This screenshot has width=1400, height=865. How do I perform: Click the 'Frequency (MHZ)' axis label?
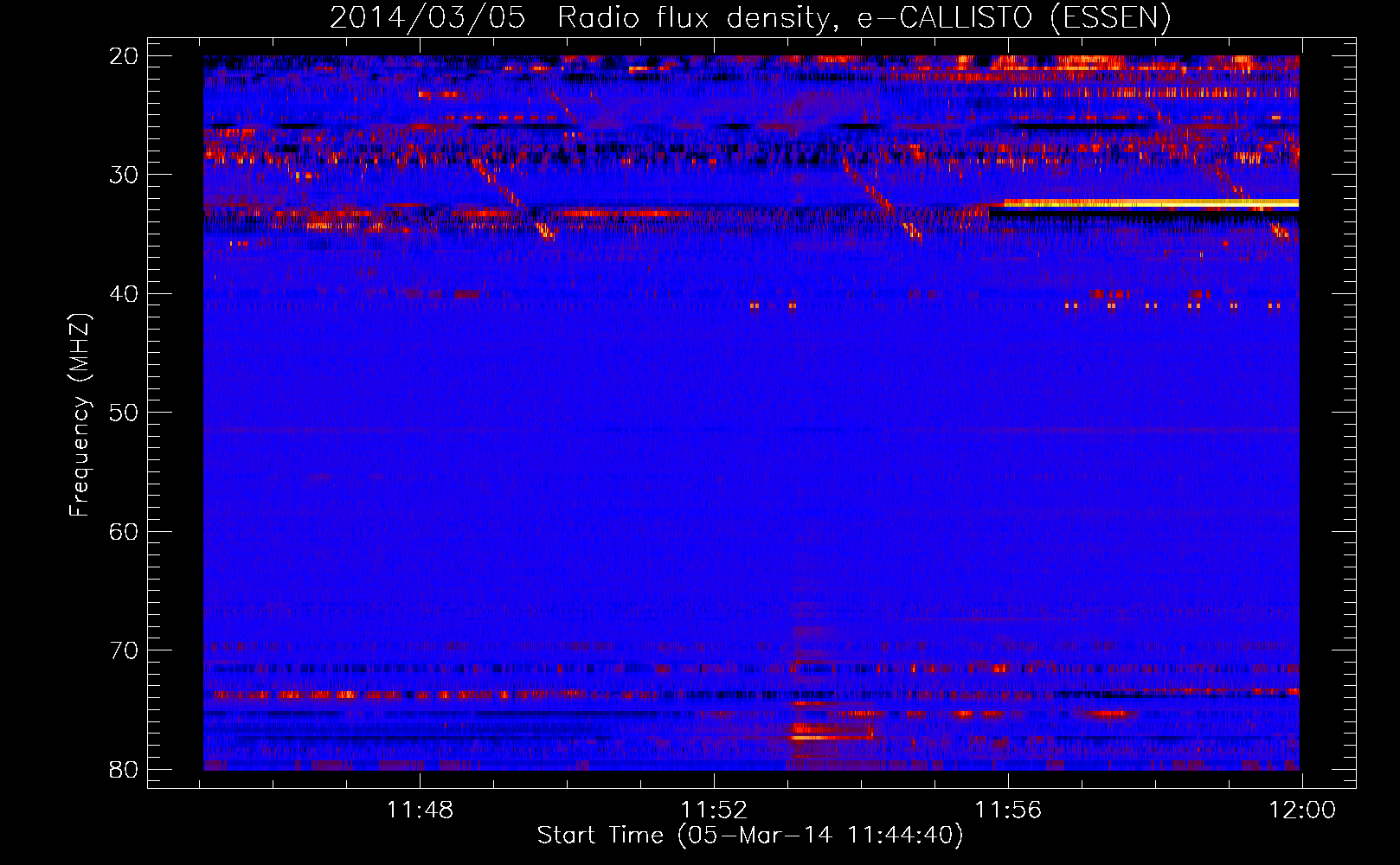click(x=79, y=415)
